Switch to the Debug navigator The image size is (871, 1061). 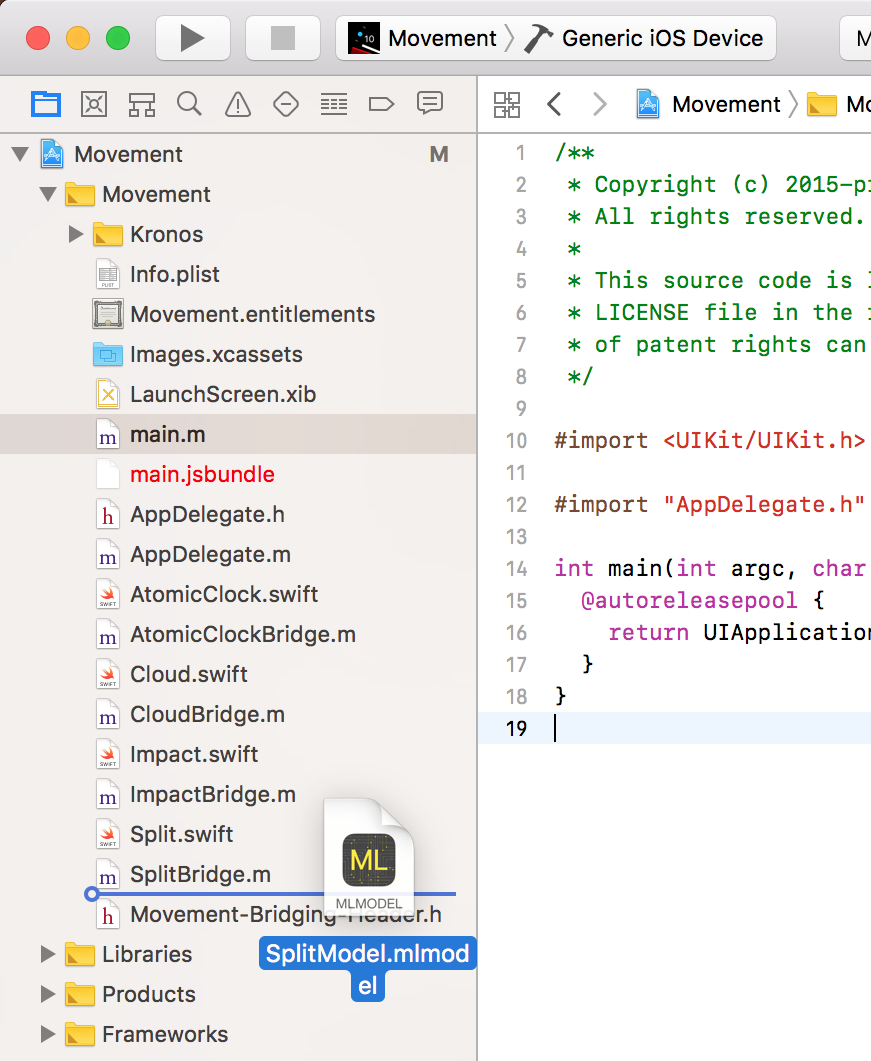pyautogui.click(x=334, y=104)
